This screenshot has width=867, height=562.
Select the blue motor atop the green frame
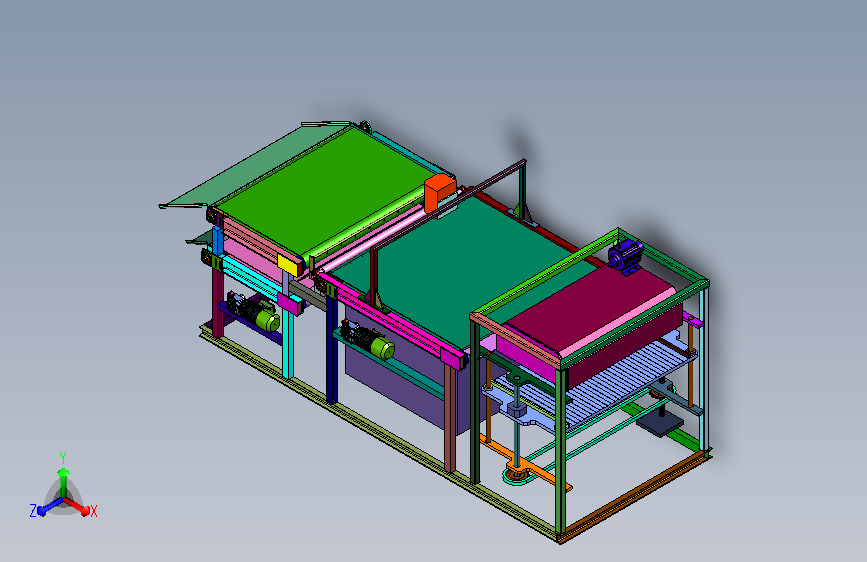[x=625, y=256]
